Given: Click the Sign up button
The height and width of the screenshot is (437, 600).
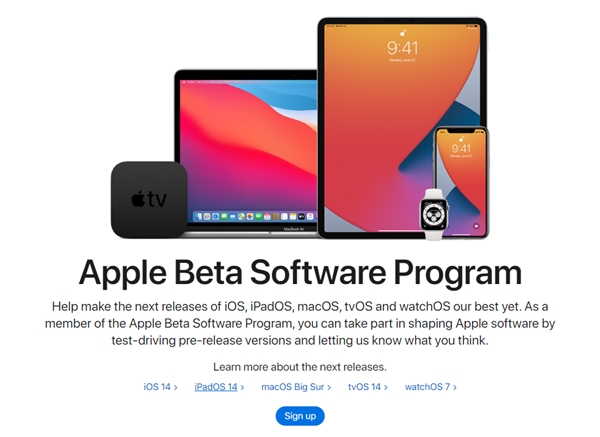Looking at the screenshot, I should 300,416.
